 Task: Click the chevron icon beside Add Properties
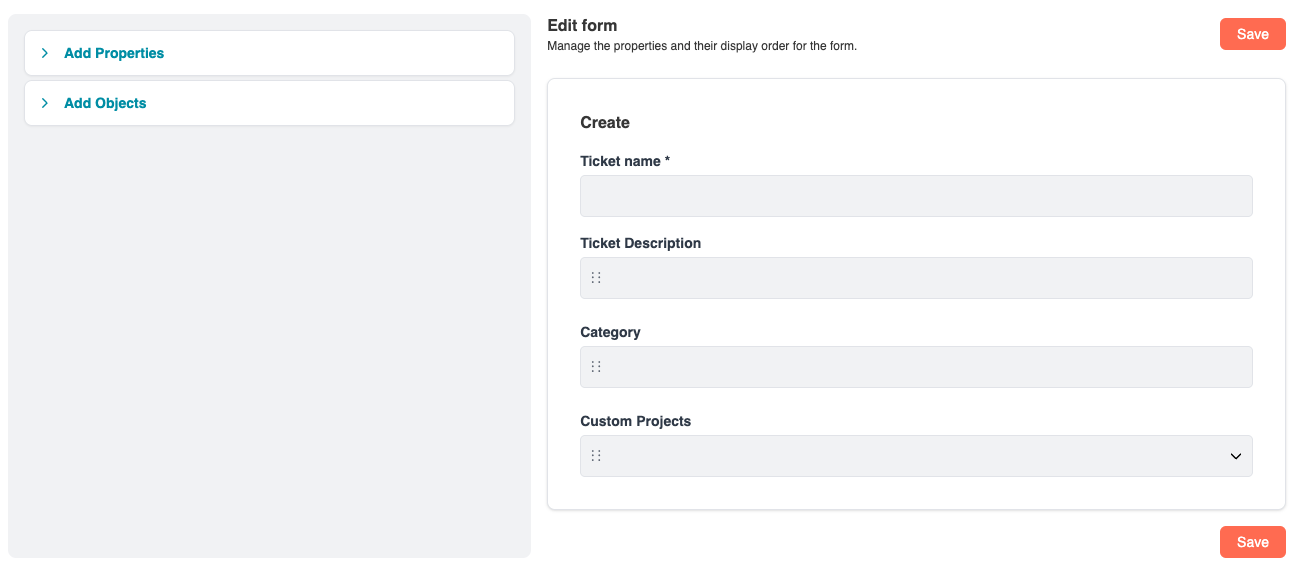point(45,53)
